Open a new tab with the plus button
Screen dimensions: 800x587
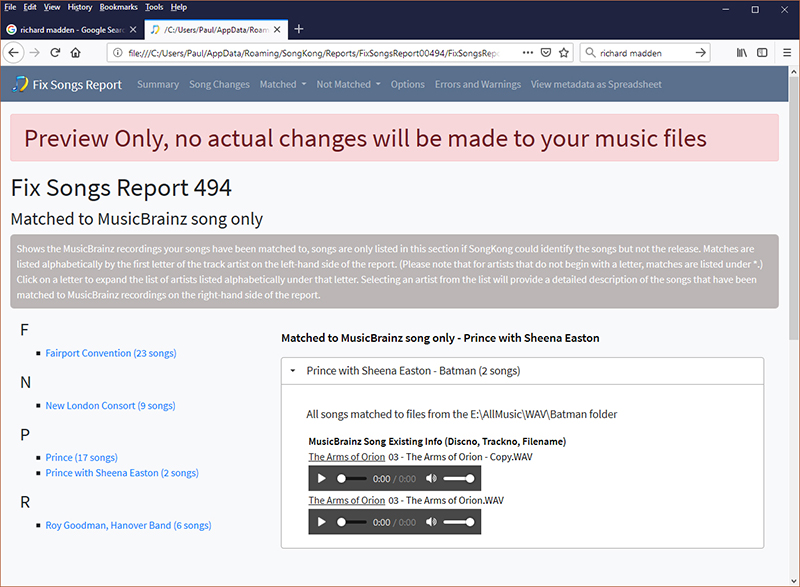click(x=299, y=30)
